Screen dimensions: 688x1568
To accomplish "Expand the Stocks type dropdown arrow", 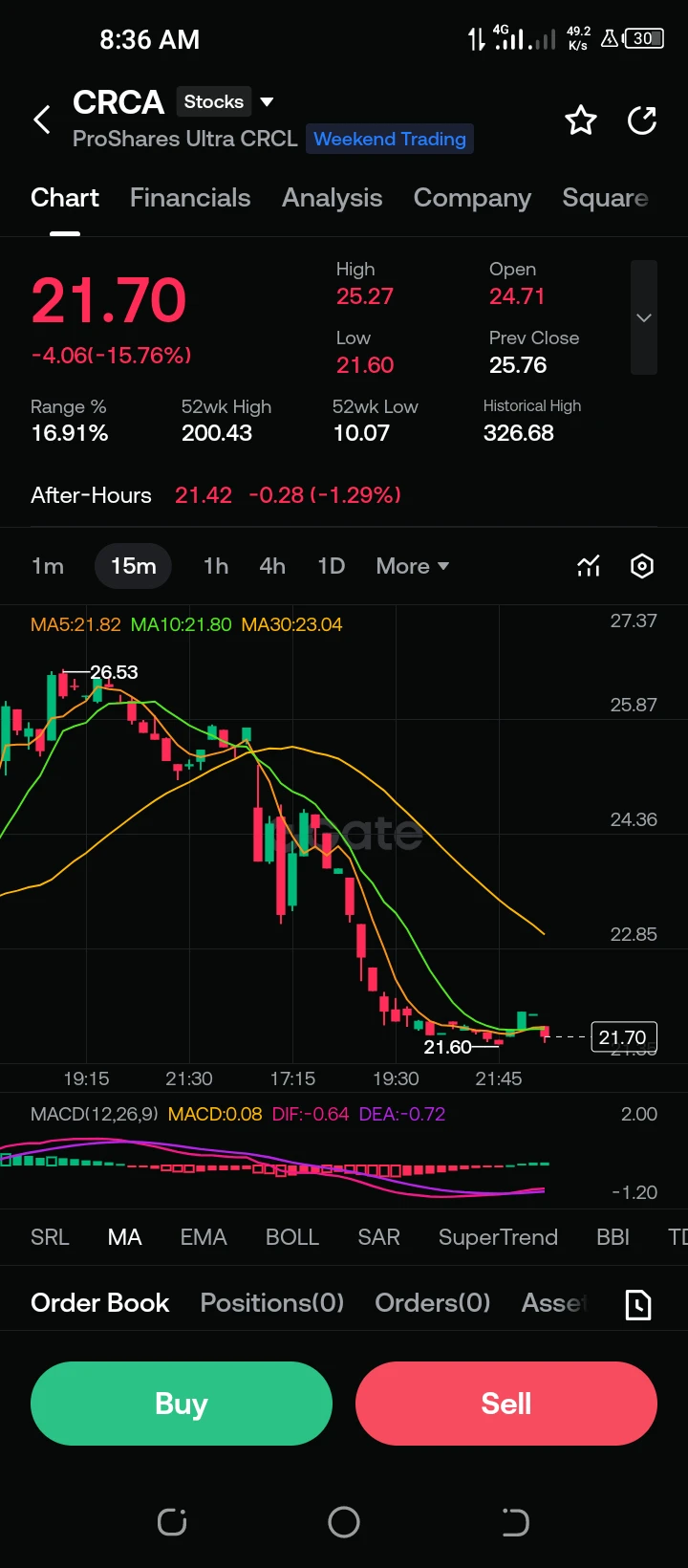I will tap(268, 101).
